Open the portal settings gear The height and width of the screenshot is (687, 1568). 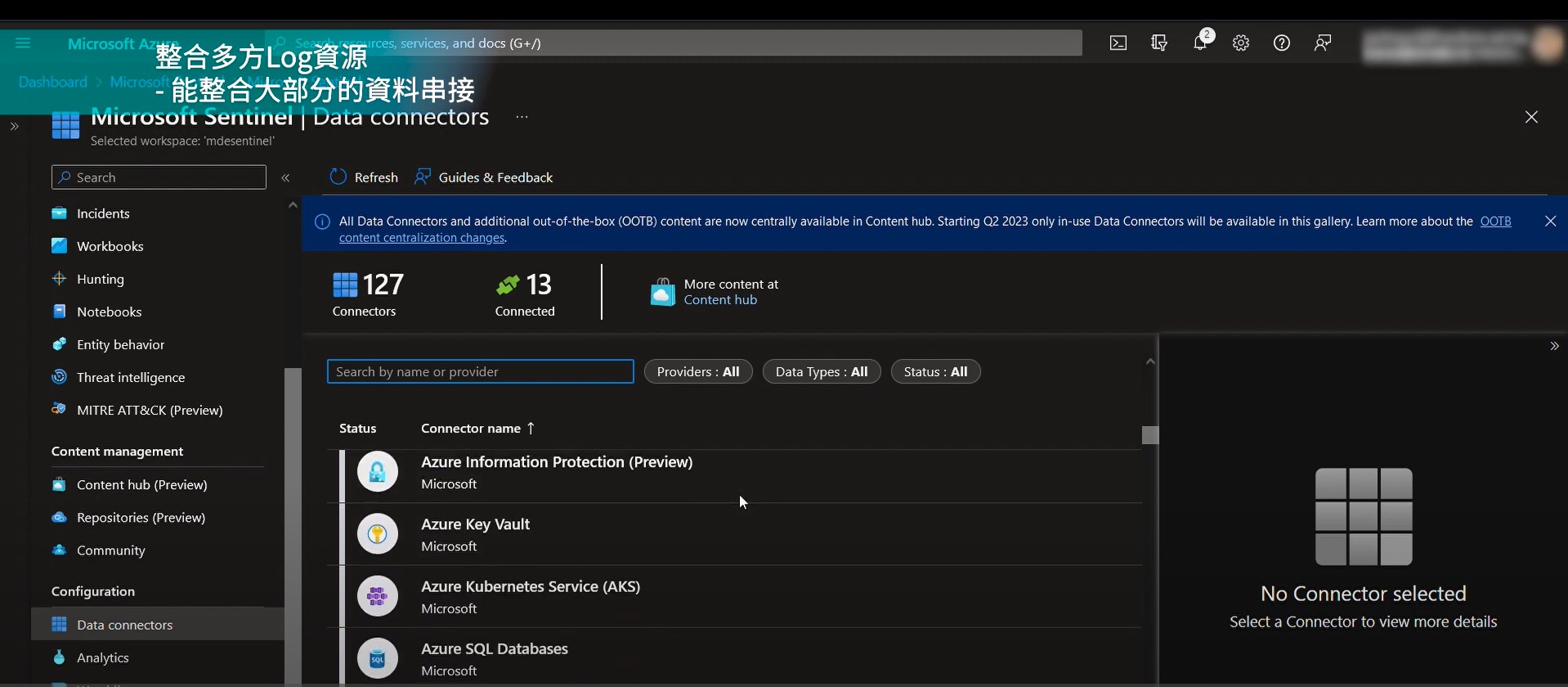pyautogui.click(x=1241, y=43)
